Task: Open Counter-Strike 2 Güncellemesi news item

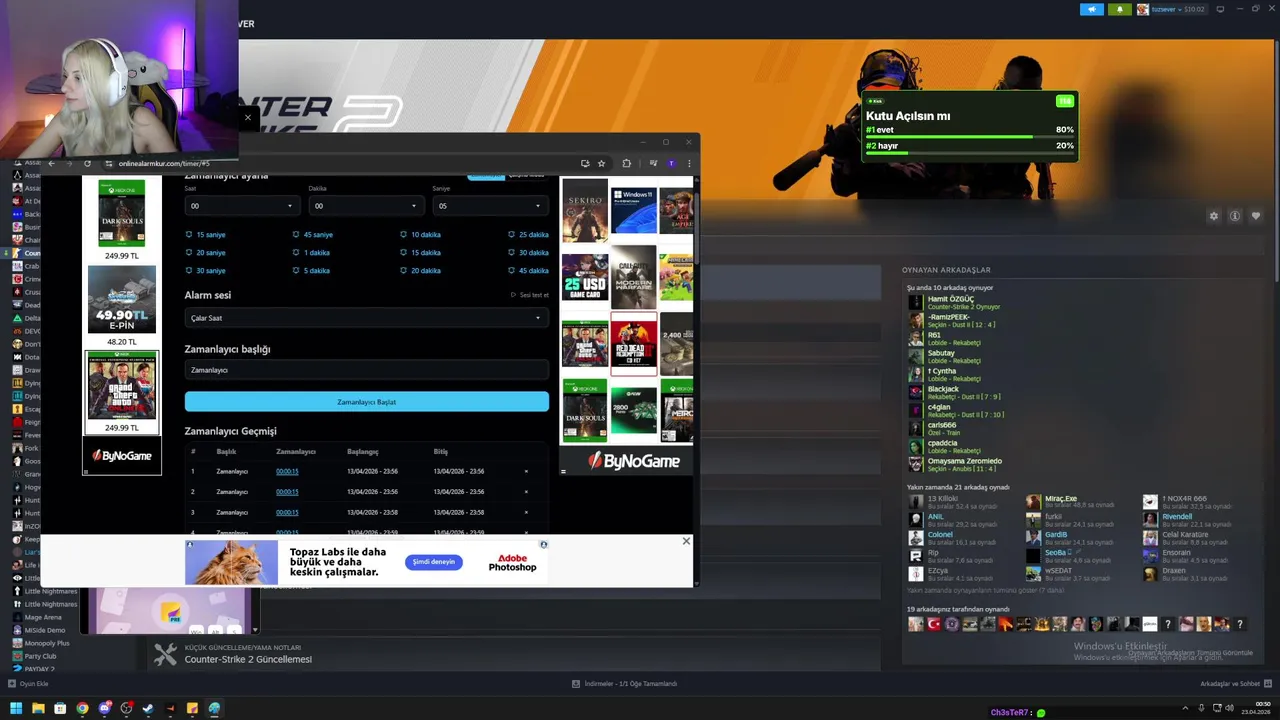Action: (248, 660)
